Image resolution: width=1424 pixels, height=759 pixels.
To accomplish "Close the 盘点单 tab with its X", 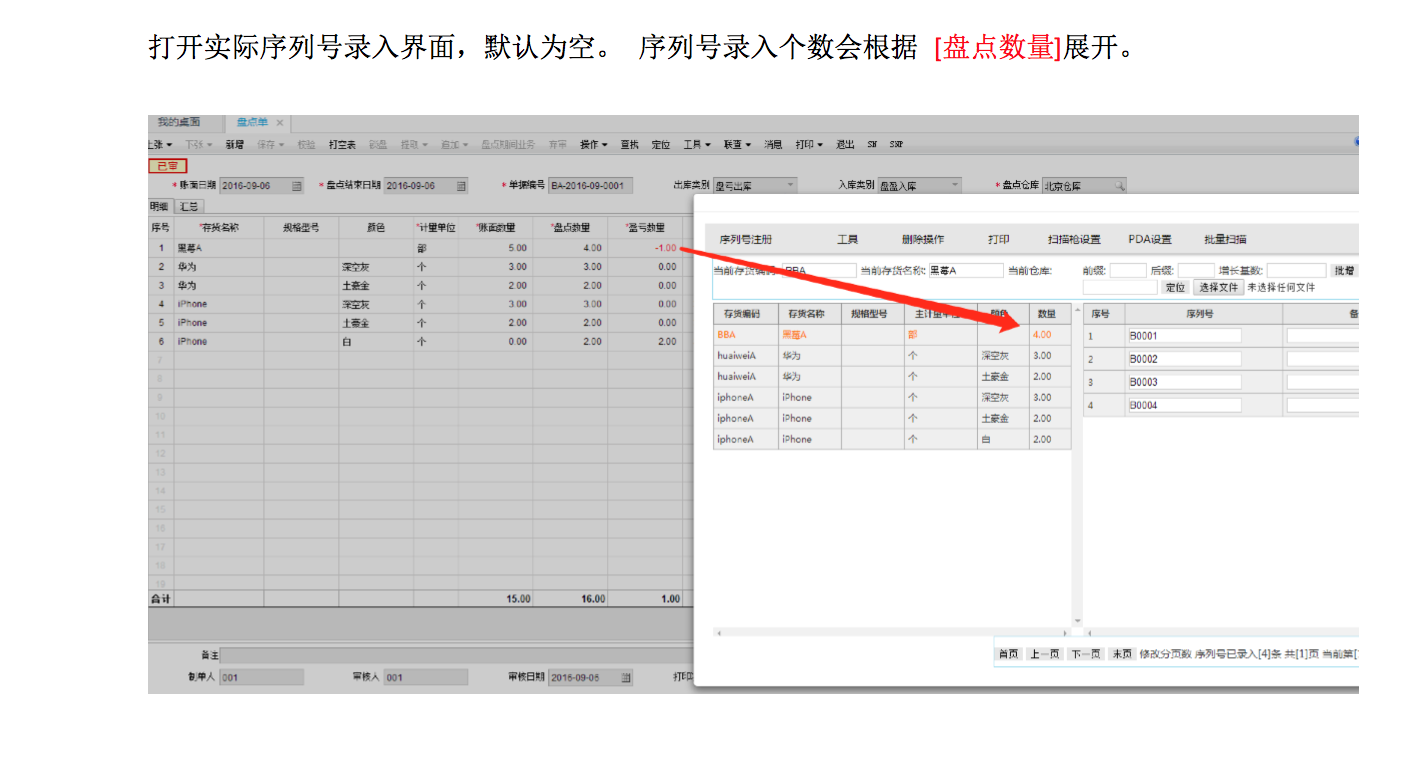I will pyautogui.click(x=280, y=123).
